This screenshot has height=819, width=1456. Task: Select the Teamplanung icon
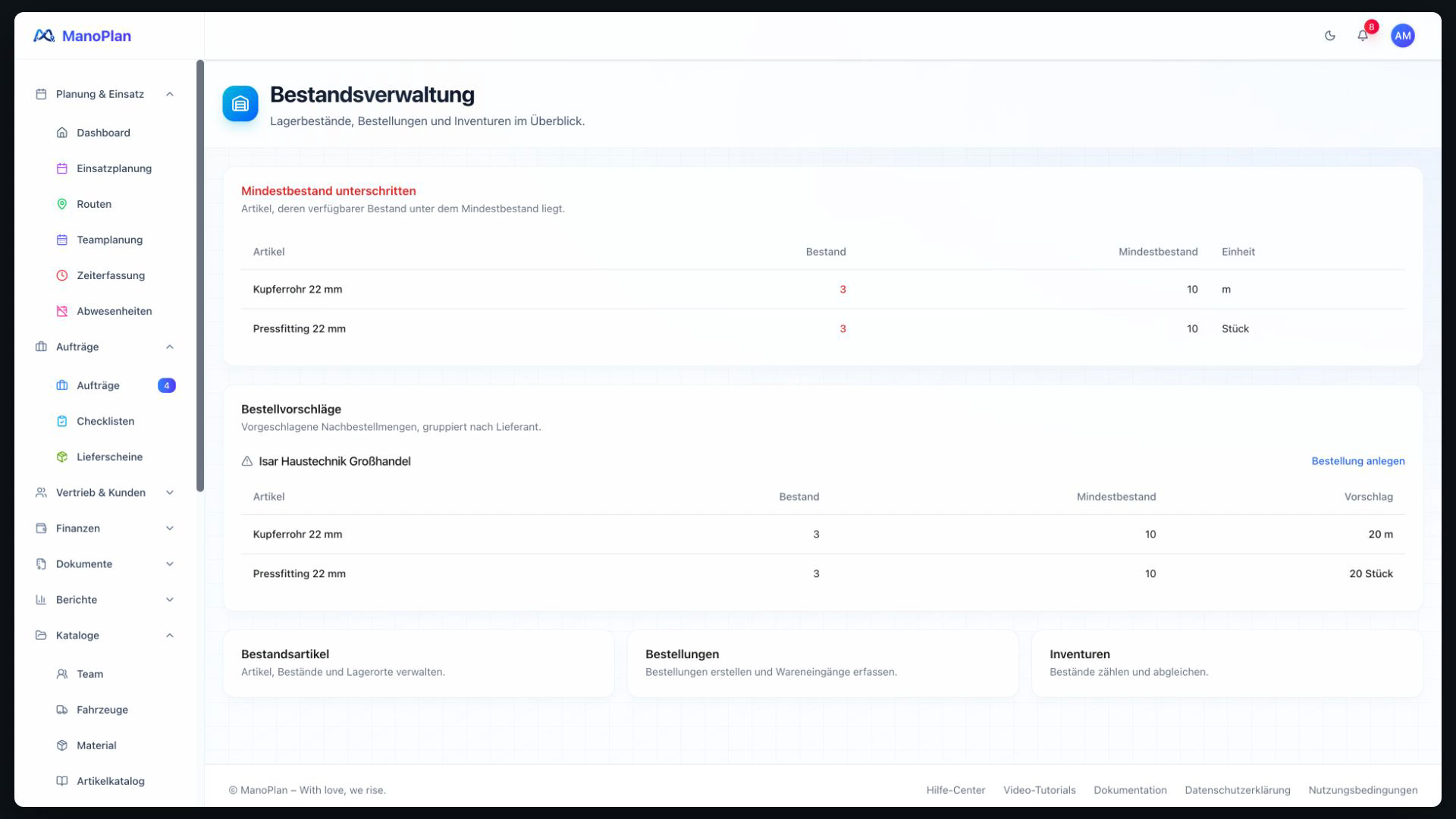[x=62, y=240]
